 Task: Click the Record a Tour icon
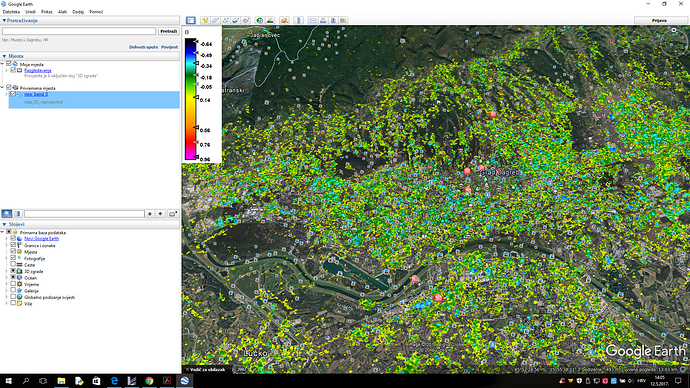tap(246, 20)
